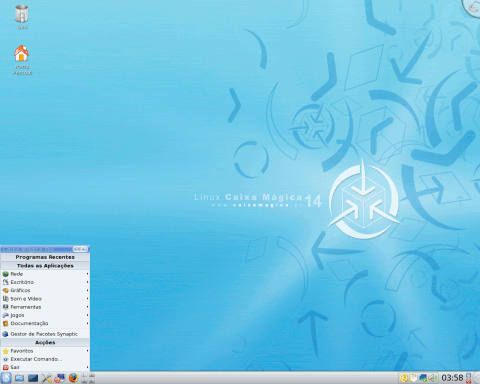Click the K menu launcher button
Image resolution: width=480 pixels, height=384 pixels.
pos(6,378)
